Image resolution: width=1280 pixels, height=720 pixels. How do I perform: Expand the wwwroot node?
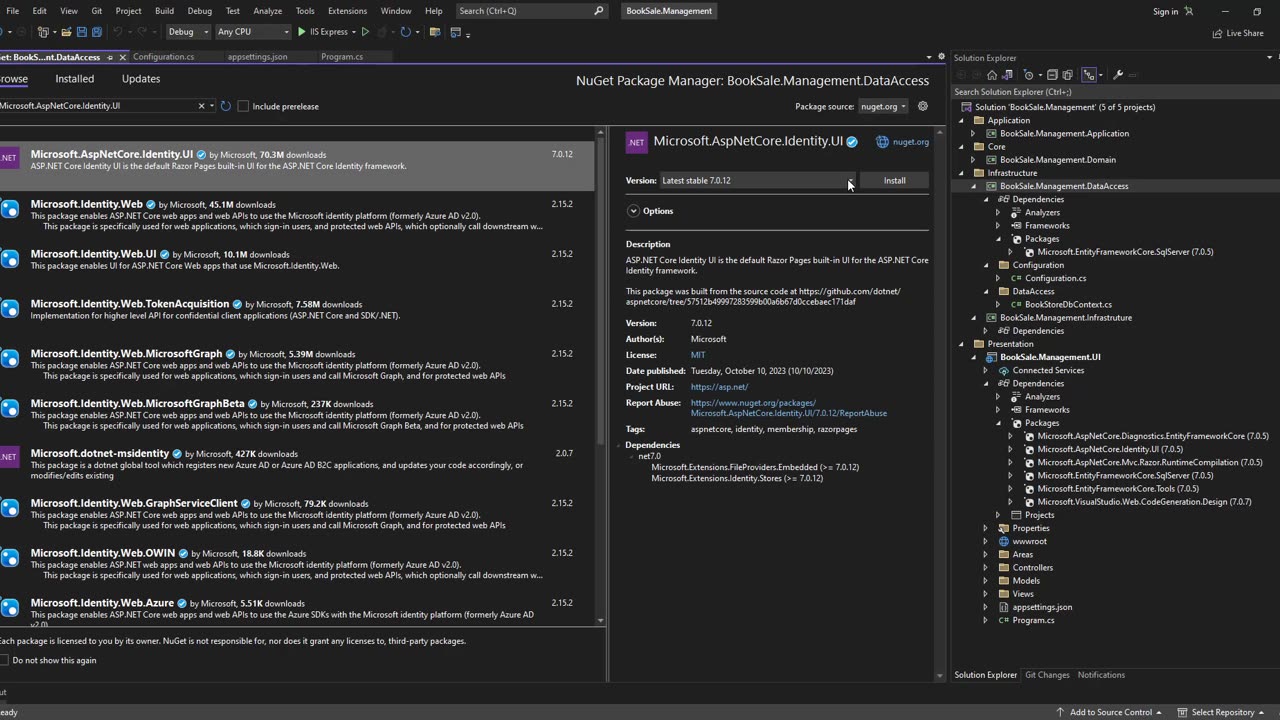point(986,541)
